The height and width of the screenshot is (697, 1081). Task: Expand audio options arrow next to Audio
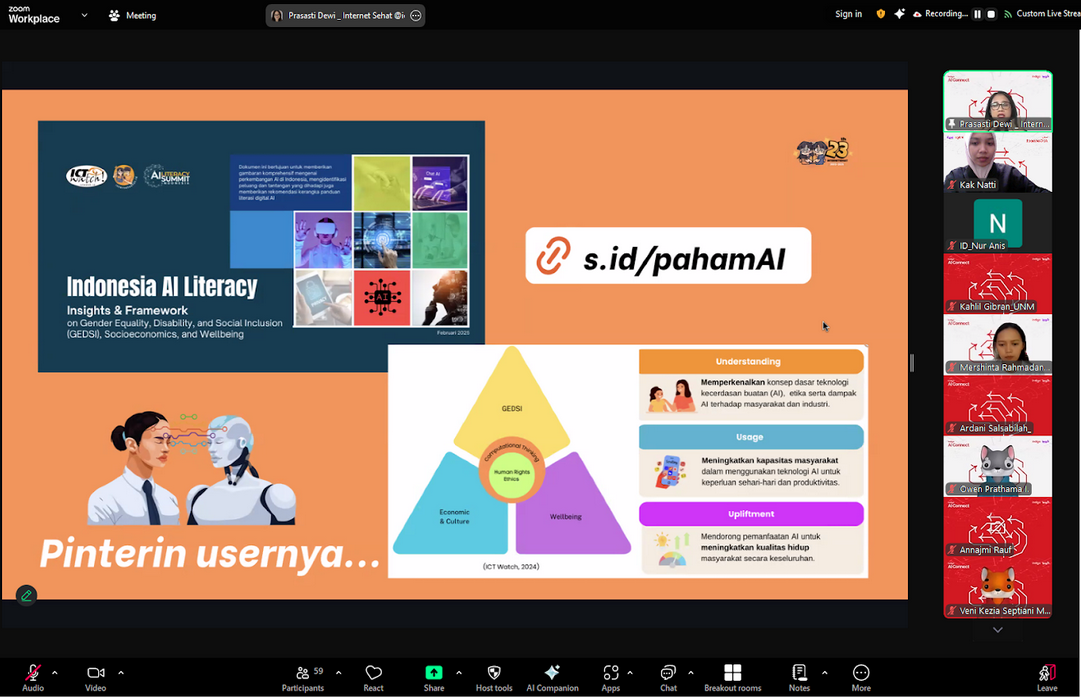[x=54, y=673]
